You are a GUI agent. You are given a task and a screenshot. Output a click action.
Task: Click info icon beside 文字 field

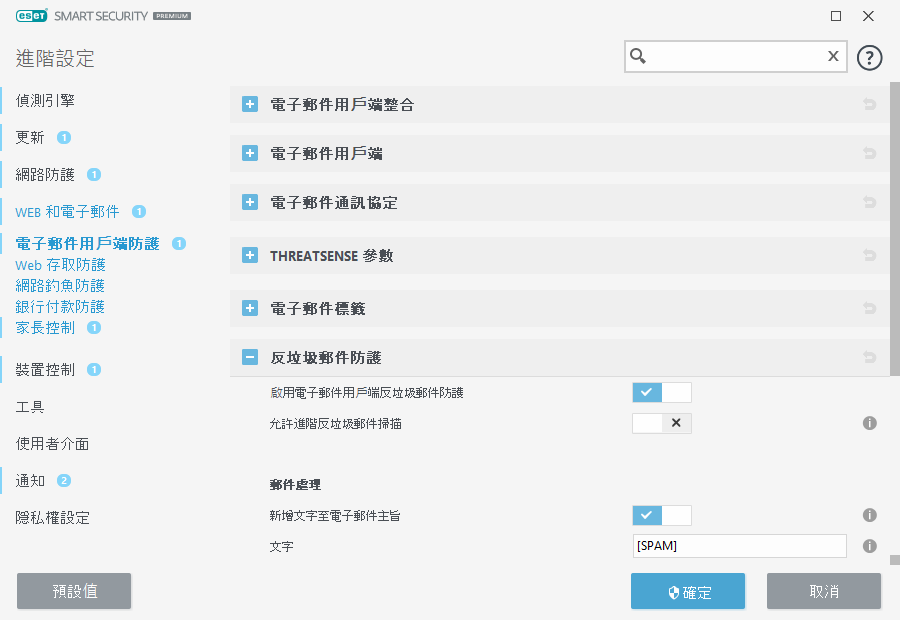click(869, 546)
